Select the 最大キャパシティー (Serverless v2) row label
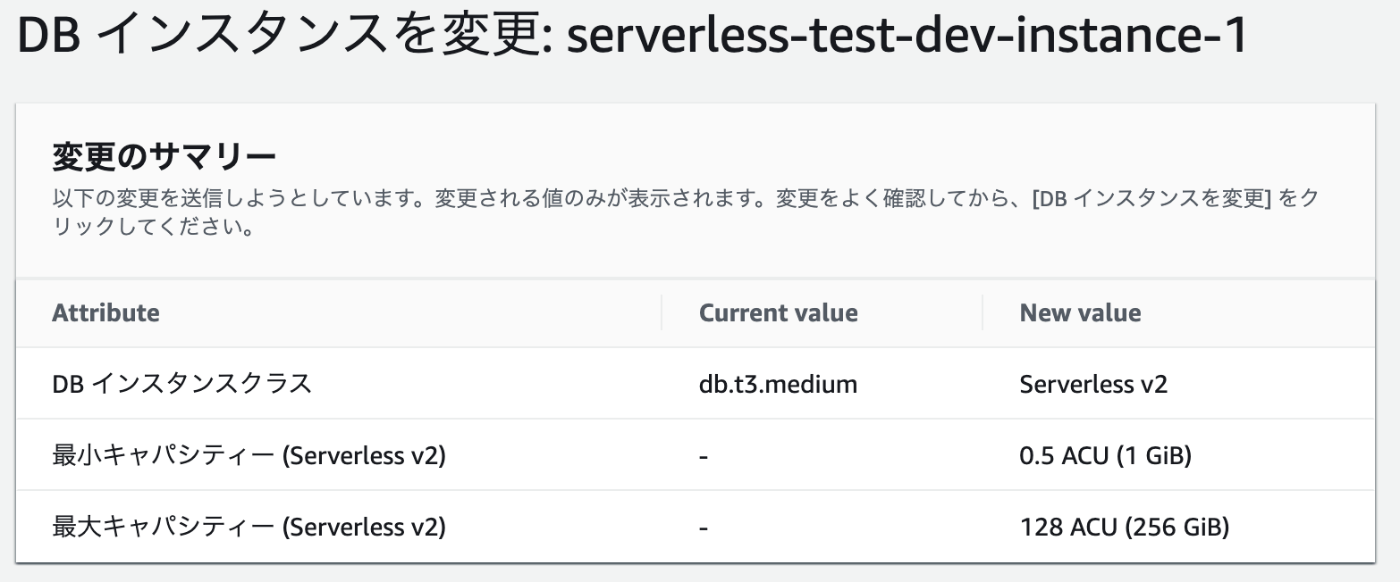This screenshot has height=582, width=1400. [x=249, y=526]
